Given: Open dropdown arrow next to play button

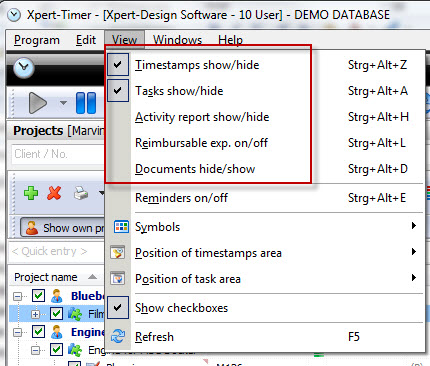Looking at the screenshot, I should tap(63, 103).
